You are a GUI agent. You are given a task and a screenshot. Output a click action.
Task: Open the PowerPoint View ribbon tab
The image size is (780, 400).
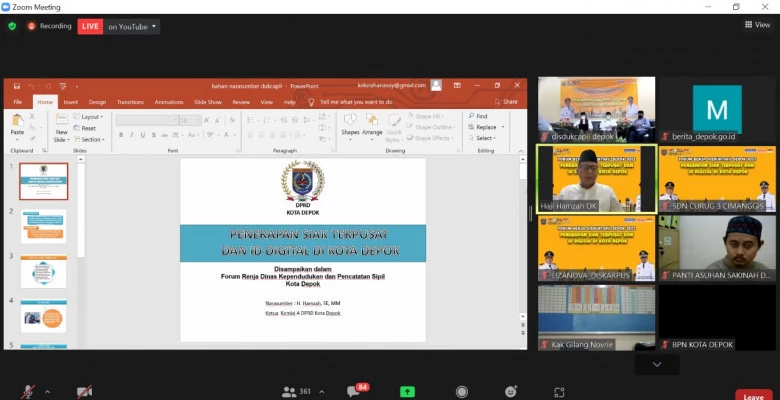[x=267, y=101]
